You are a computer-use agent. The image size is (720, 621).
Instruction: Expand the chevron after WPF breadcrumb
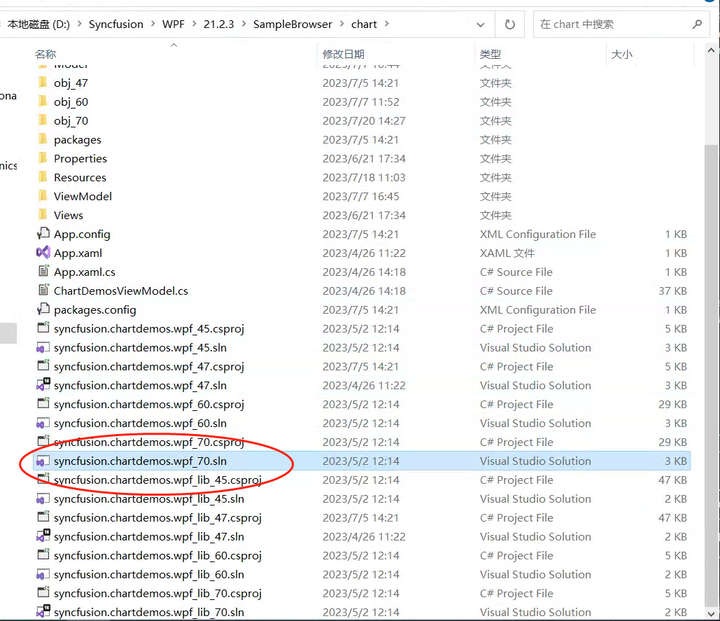194,24
